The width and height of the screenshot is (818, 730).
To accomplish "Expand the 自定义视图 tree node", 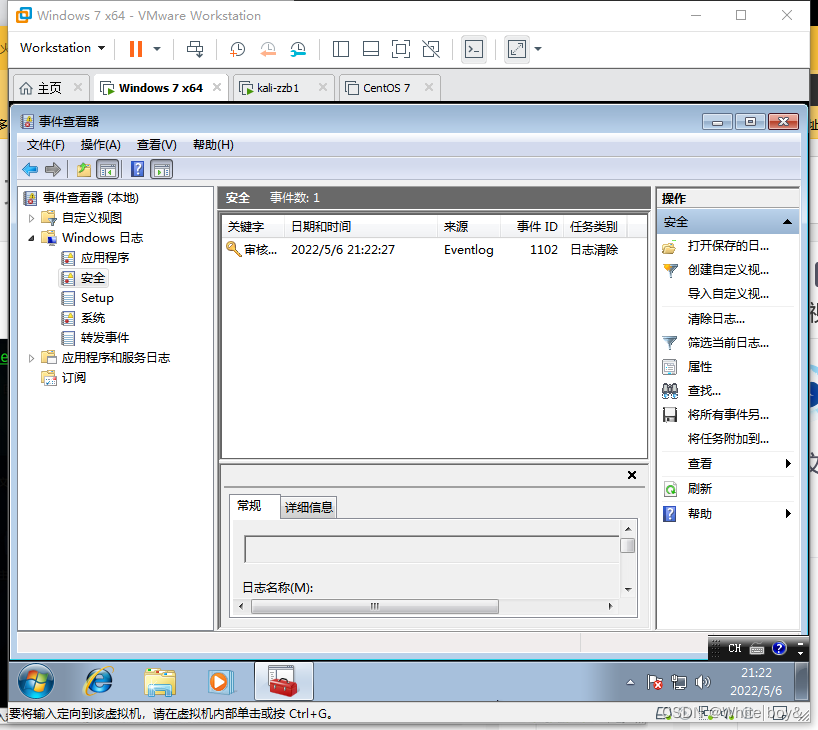I will coord(31,218).
